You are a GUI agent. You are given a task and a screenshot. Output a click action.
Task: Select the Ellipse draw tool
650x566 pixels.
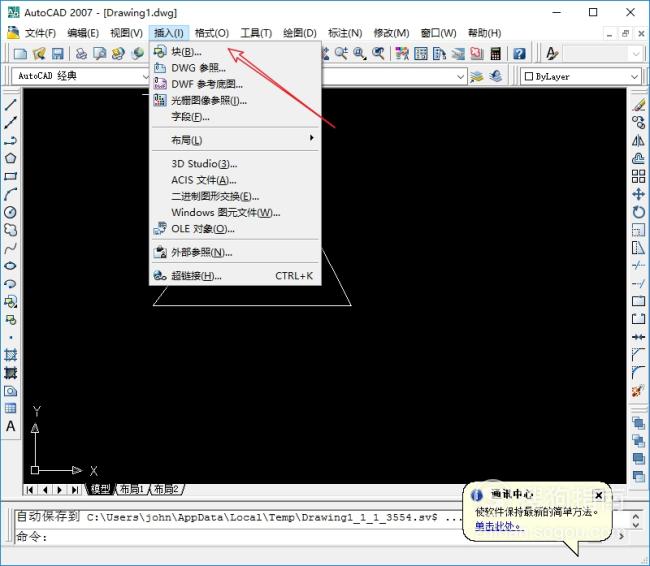click(10, 266)
